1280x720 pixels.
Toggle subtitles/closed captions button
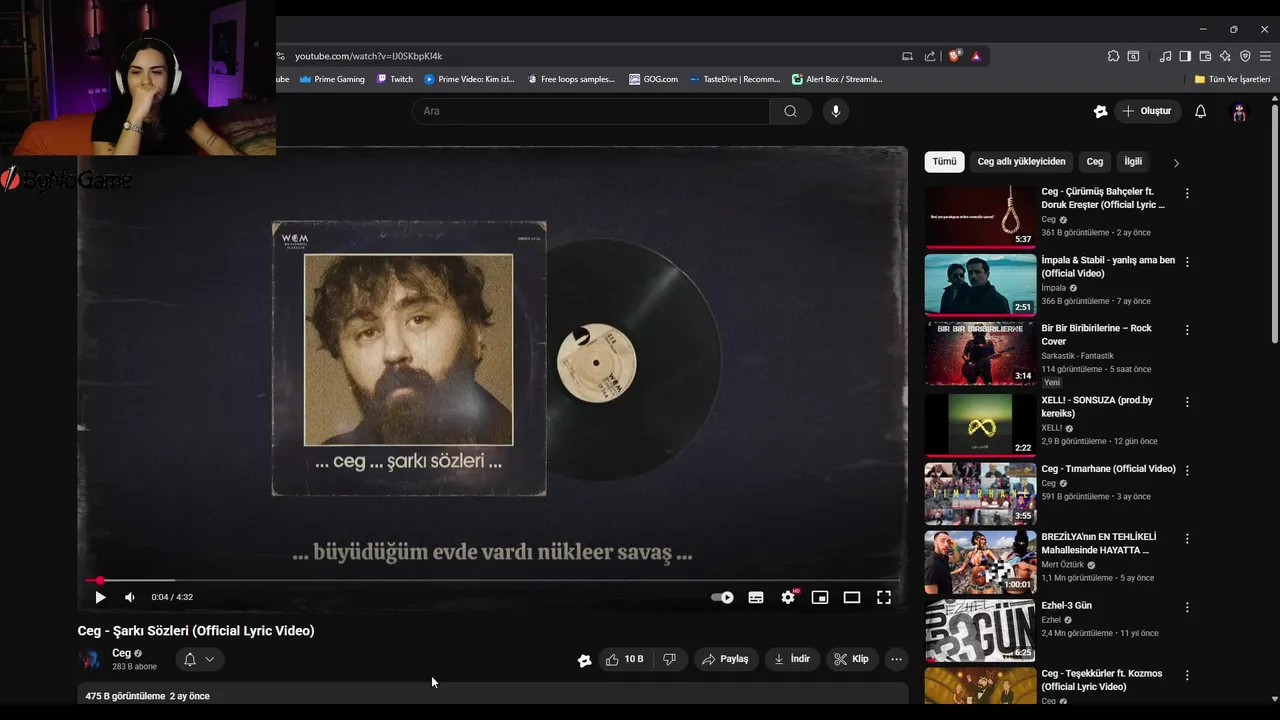(756, 597)
